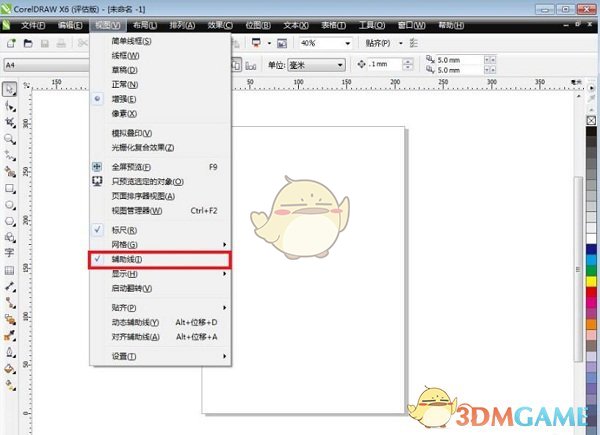Open the 文件(F) menu
This screenshot has width=600, height=435.
tap(33, 25)
